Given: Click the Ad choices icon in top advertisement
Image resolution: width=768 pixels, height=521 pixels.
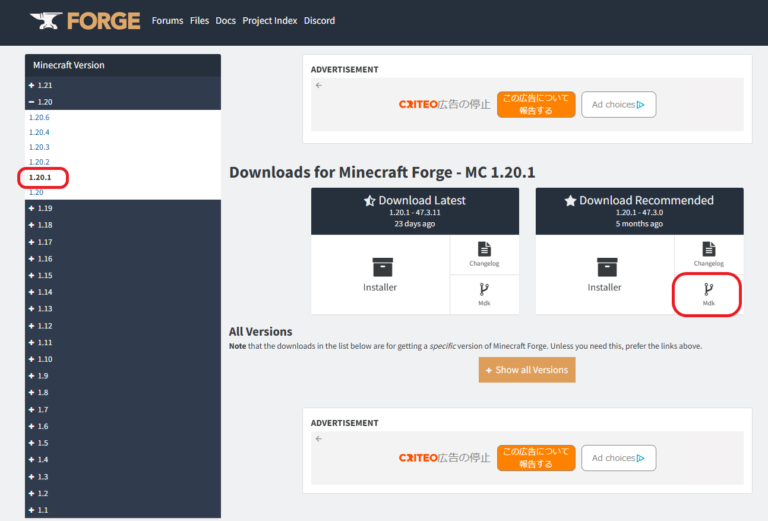Looking at the screenshot, I should [640, 104].
